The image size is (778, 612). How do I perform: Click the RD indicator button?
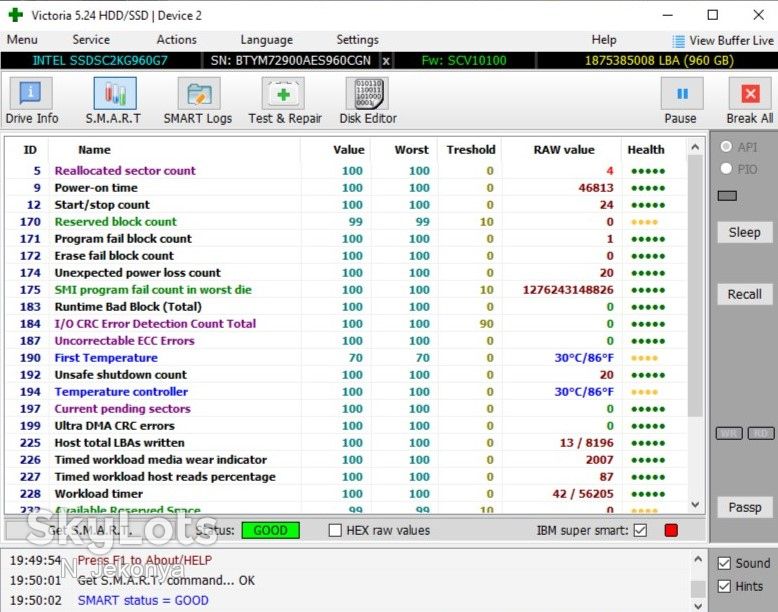761,433
